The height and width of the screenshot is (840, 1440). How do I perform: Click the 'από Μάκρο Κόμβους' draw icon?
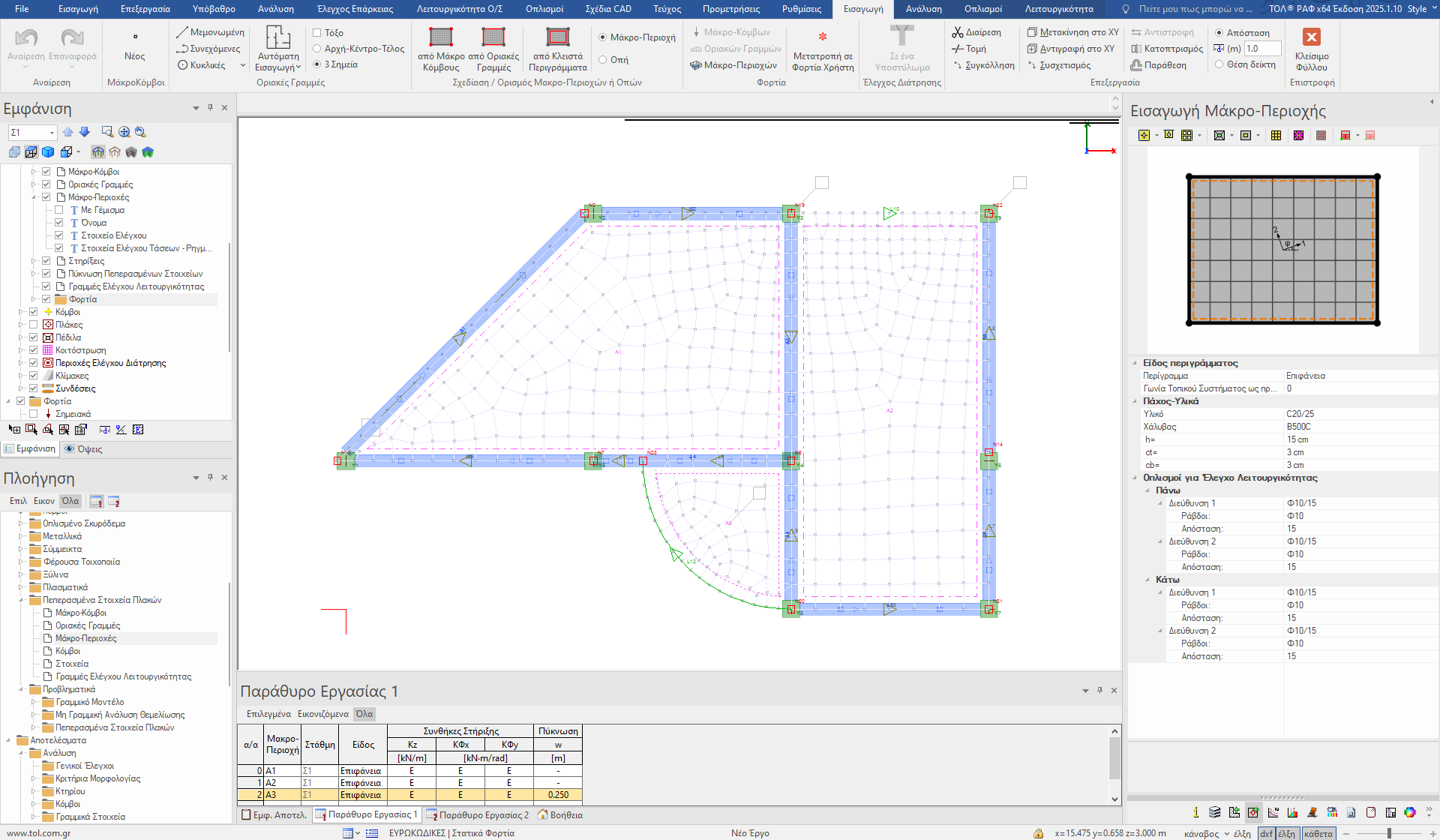point(440,37)
